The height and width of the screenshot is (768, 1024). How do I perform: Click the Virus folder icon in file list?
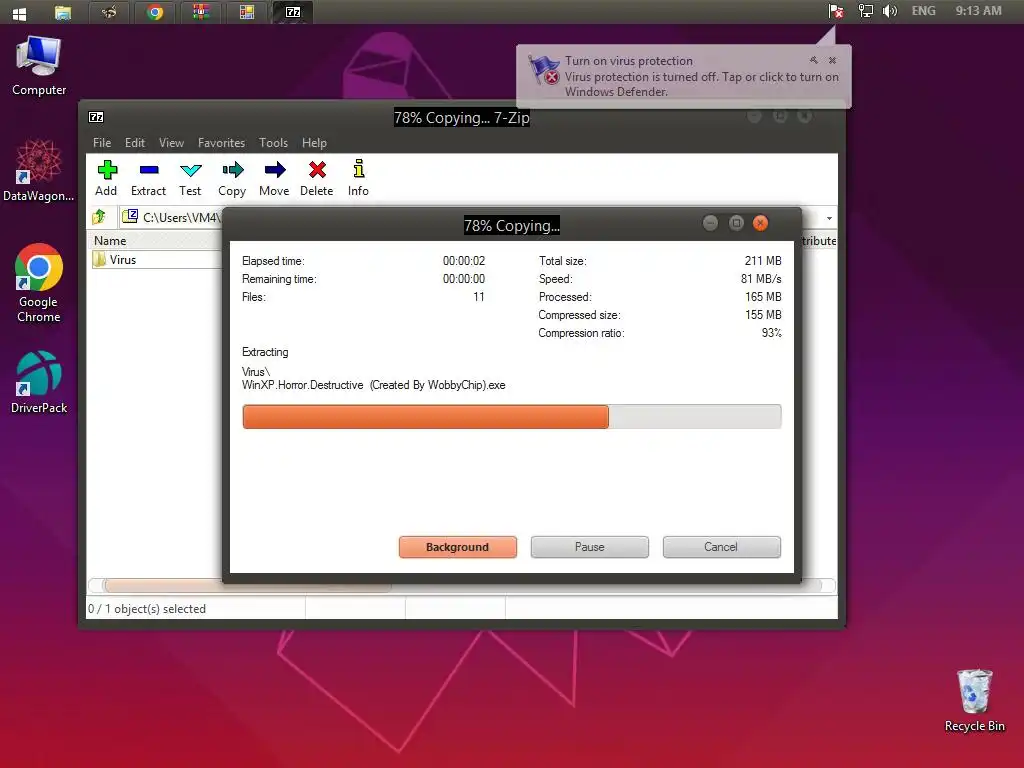tap(99, 260)
